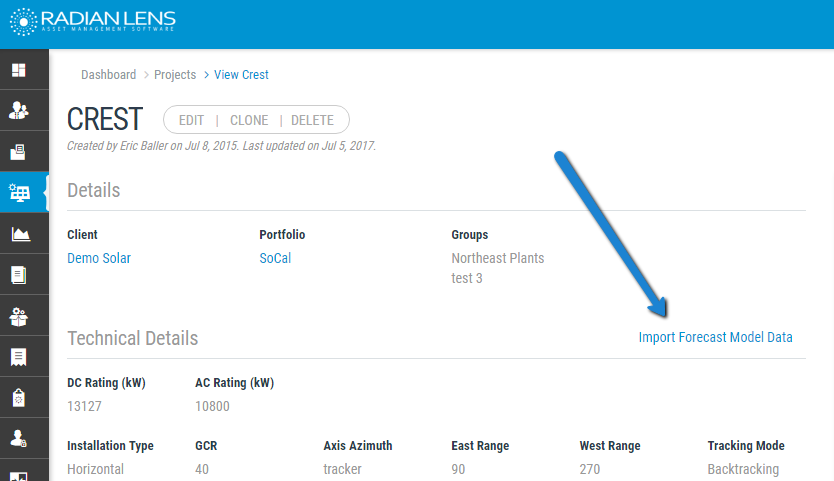
Task: Open the box with gears sidebar icon
Action: (x=19, y=316)
